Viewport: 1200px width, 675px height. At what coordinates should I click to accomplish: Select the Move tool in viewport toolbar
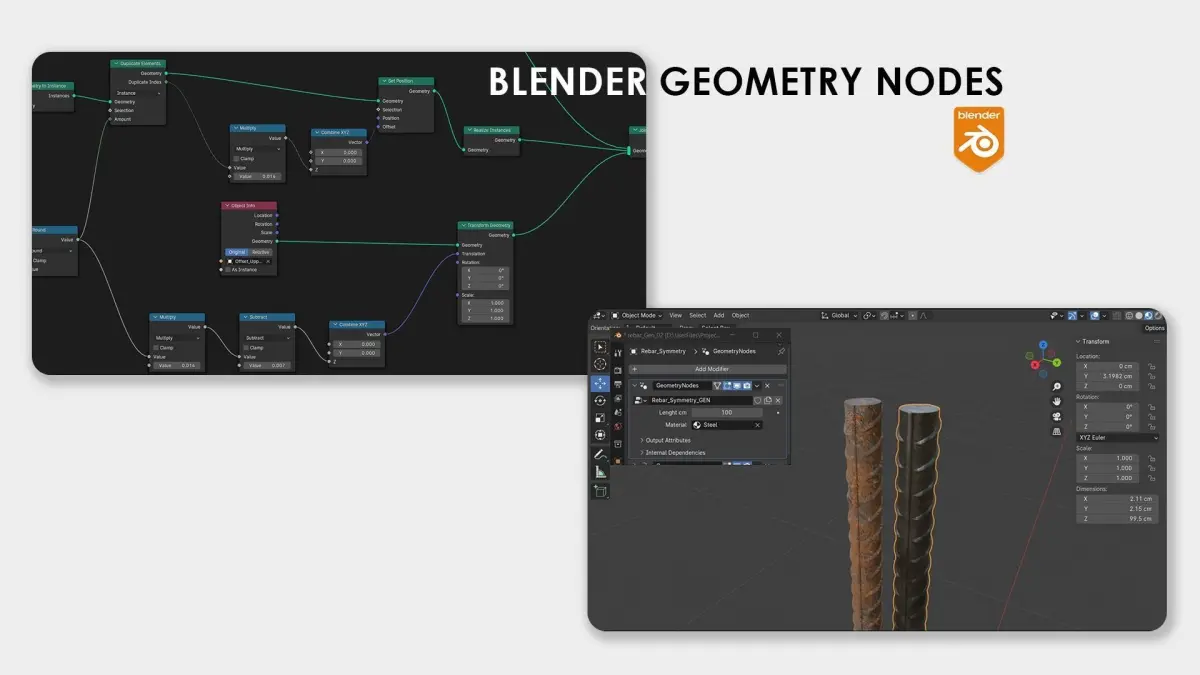click(600, 383)
